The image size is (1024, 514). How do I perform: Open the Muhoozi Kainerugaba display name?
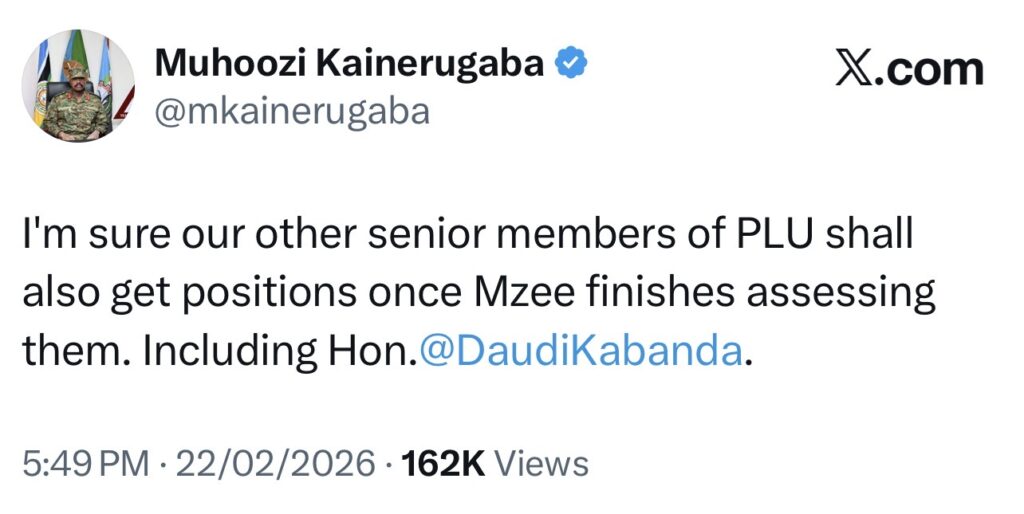pos(350,65)
